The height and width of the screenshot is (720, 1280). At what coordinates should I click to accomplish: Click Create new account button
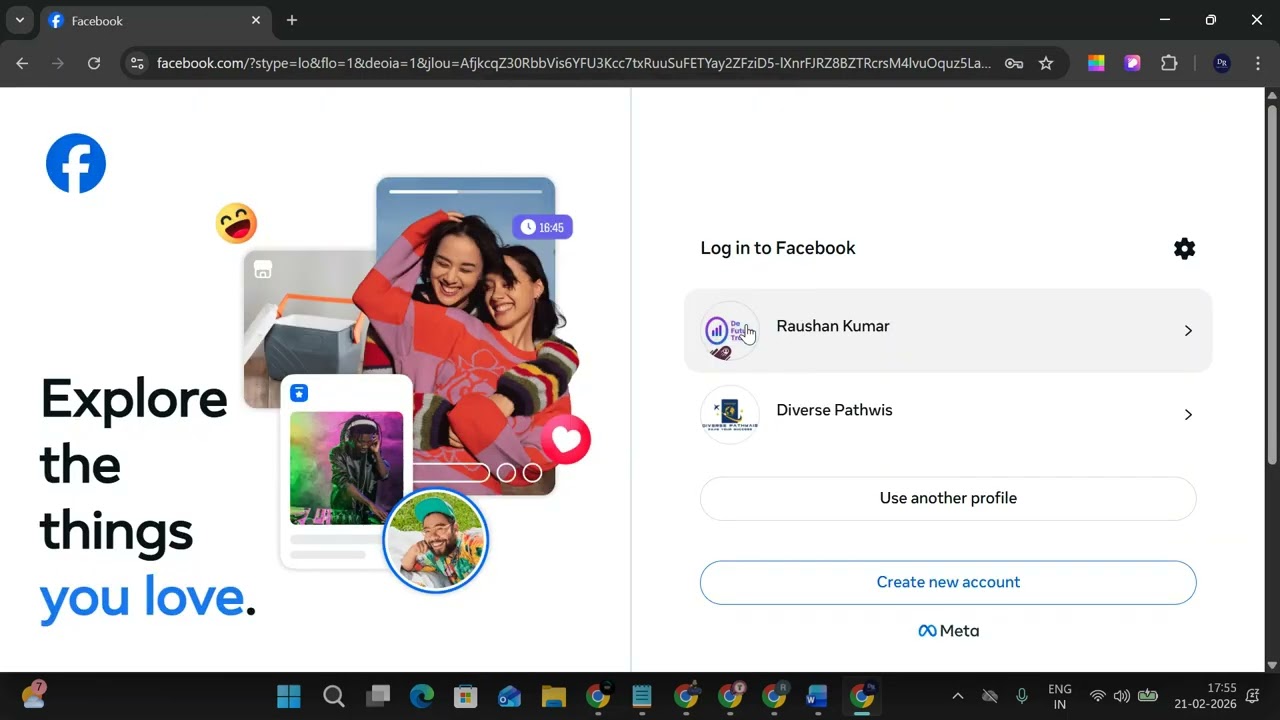[x=948, y=582]
